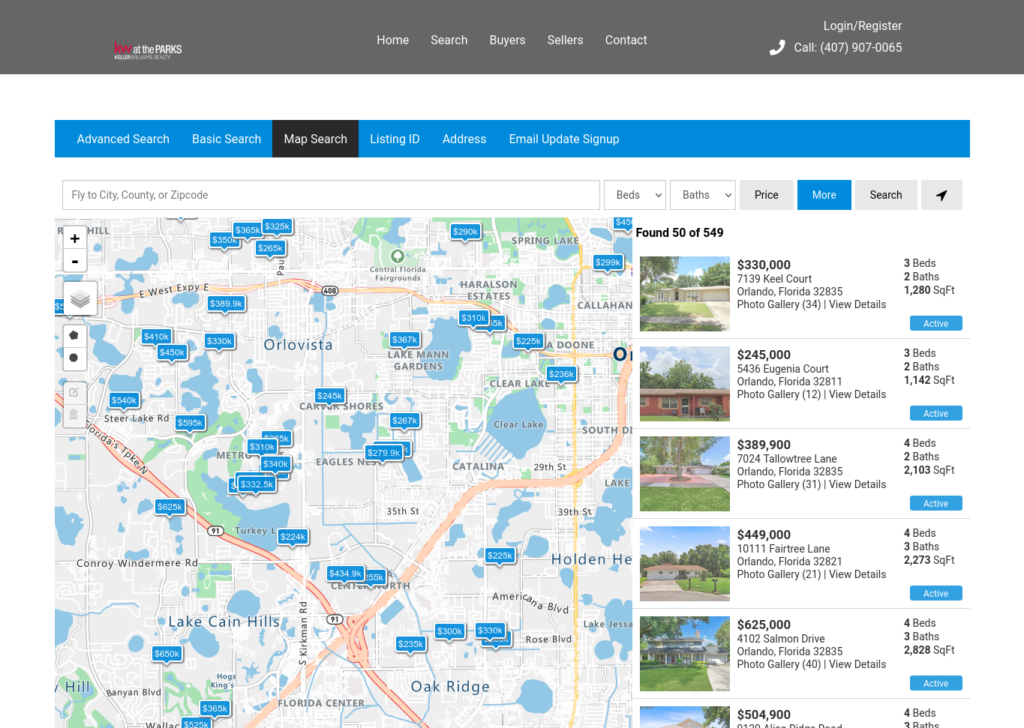Screen dimensions: 1024x728
Task: Click the Login/Register link
Action: tap(862, 26)
